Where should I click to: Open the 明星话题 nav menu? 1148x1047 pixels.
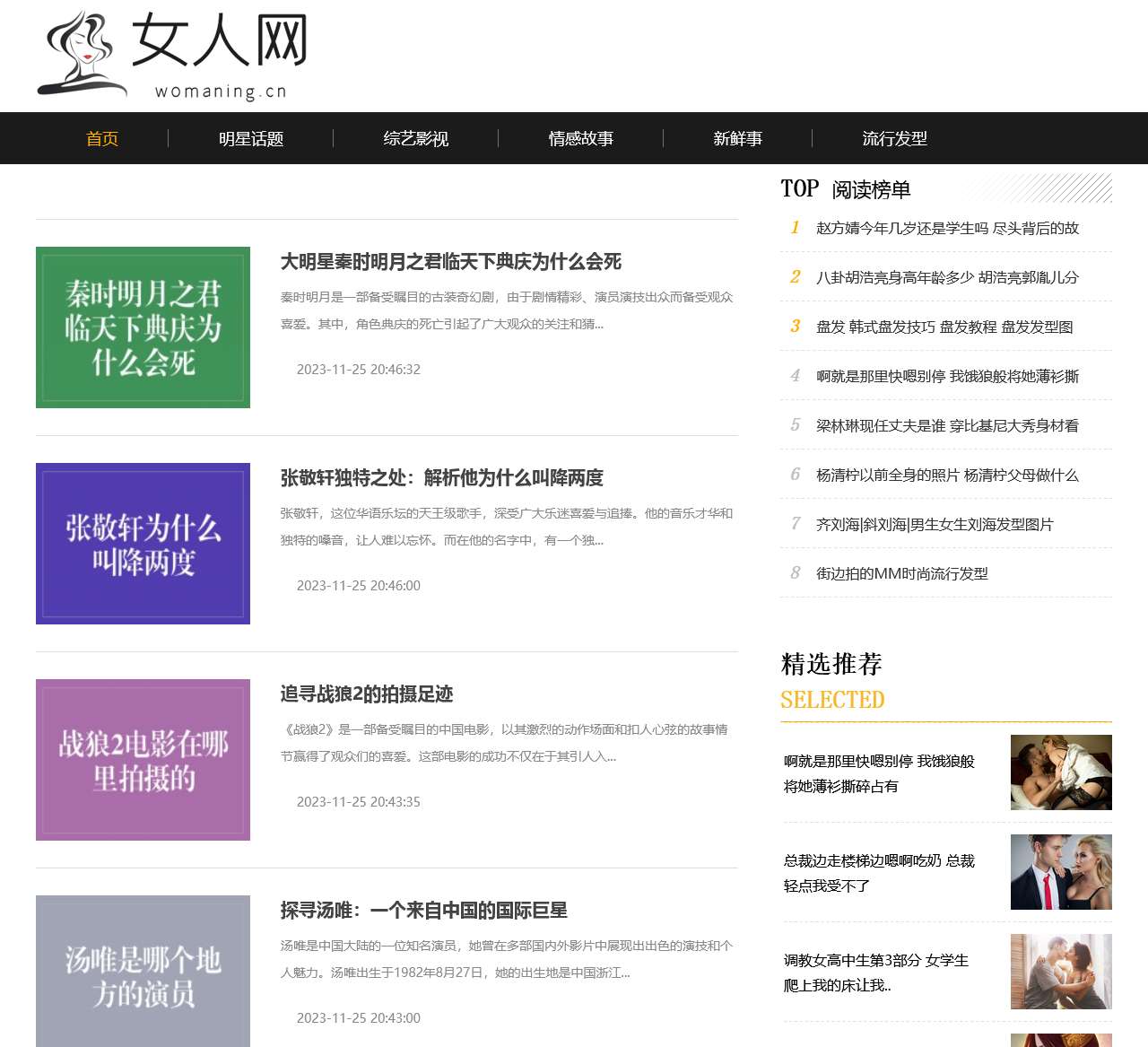coord(251,138)
